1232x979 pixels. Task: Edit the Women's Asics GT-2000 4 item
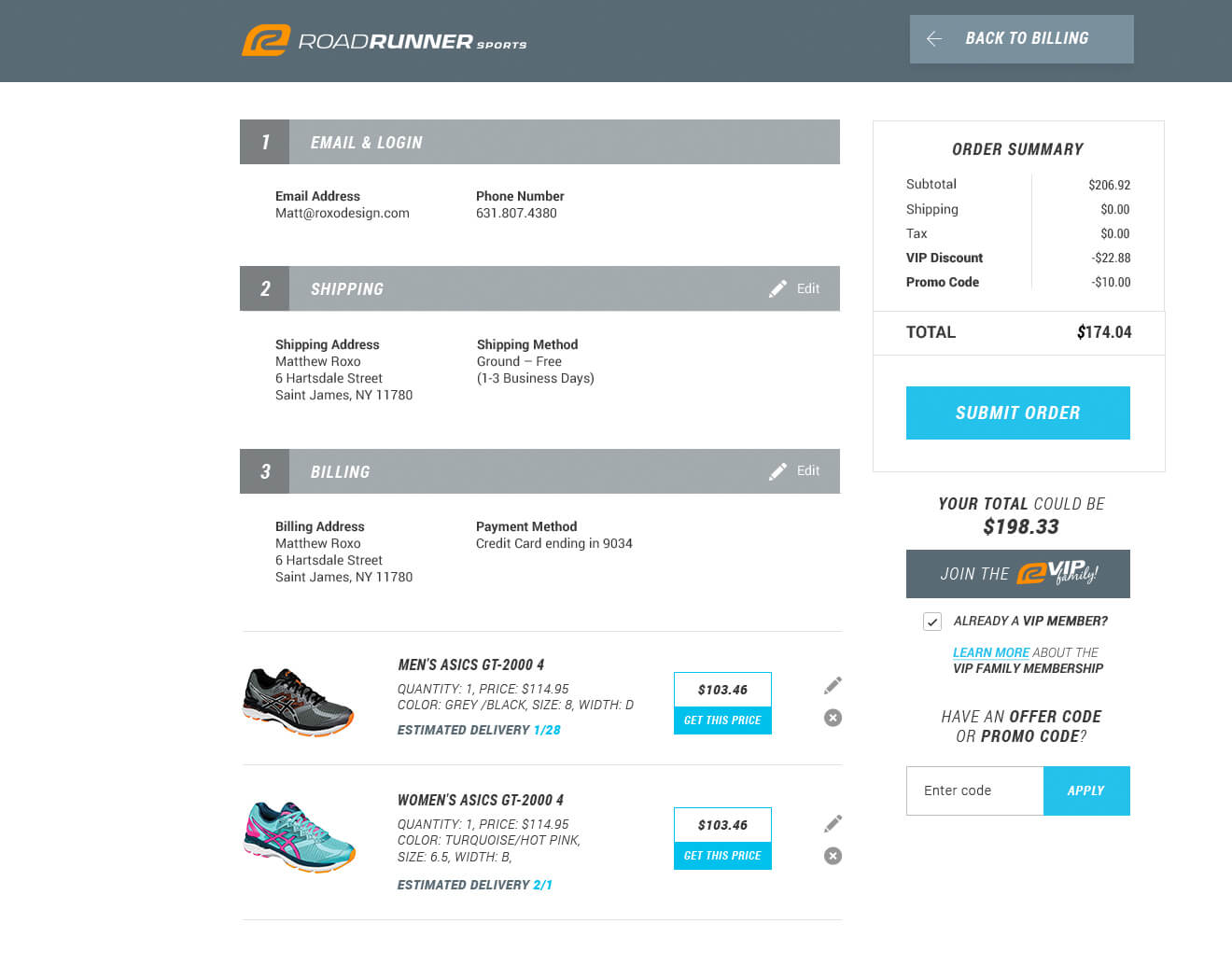(833, 823)
